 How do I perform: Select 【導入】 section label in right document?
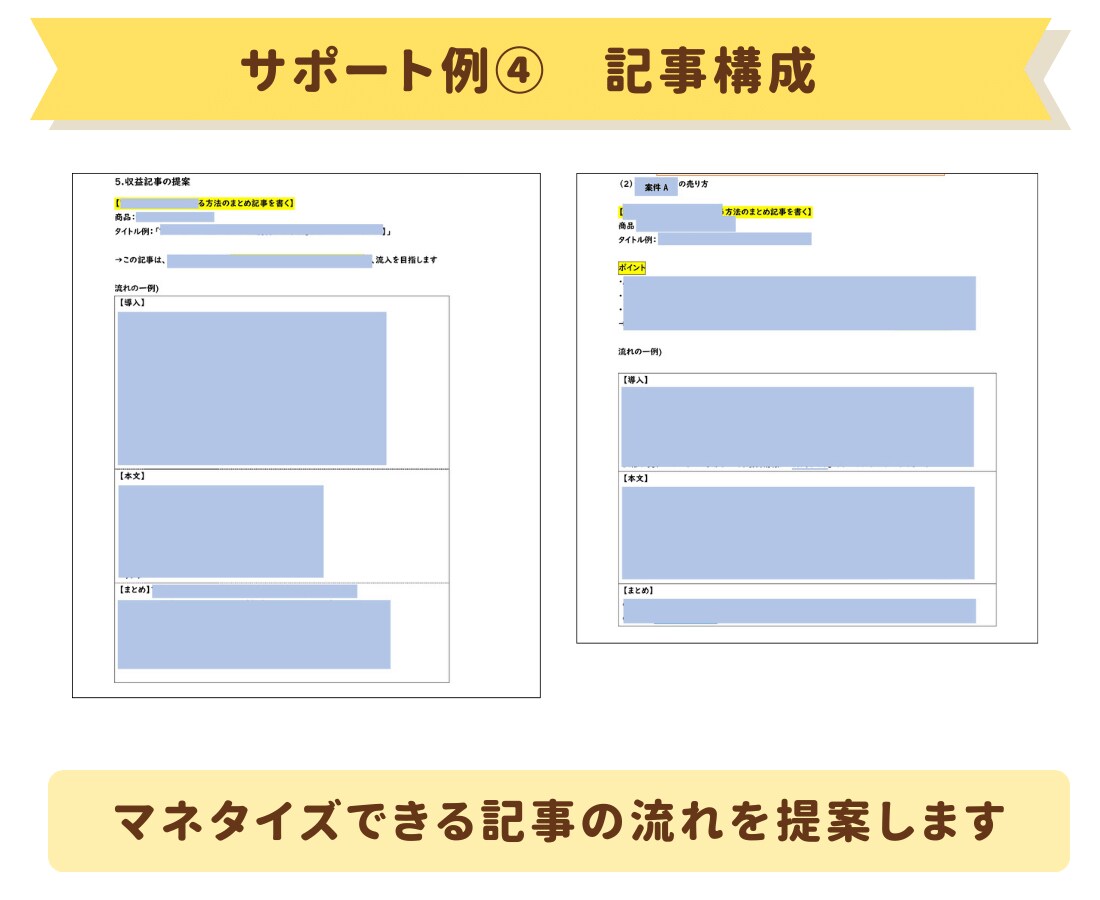click(x=636, y=380)
